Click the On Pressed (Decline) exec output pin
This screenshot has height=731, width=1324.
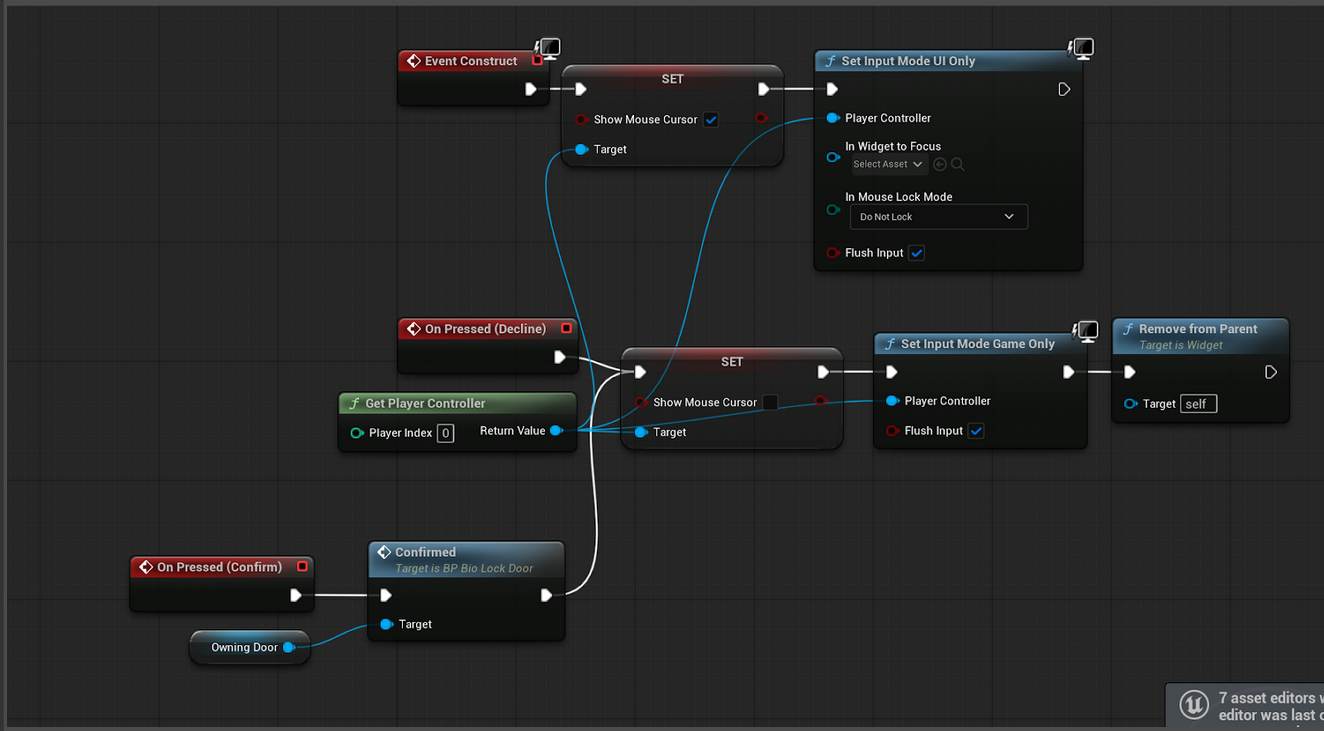coord(560,357)
